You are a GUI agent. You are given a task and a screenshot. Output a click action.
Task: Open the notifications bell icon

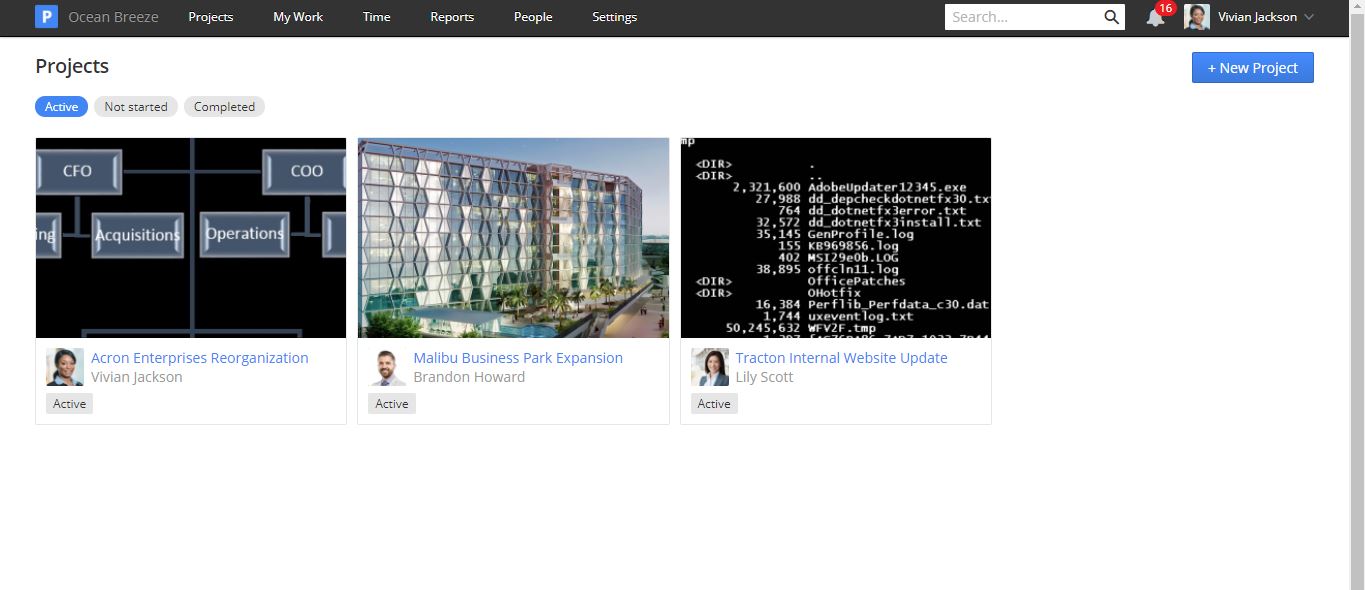coord(1155,18)
